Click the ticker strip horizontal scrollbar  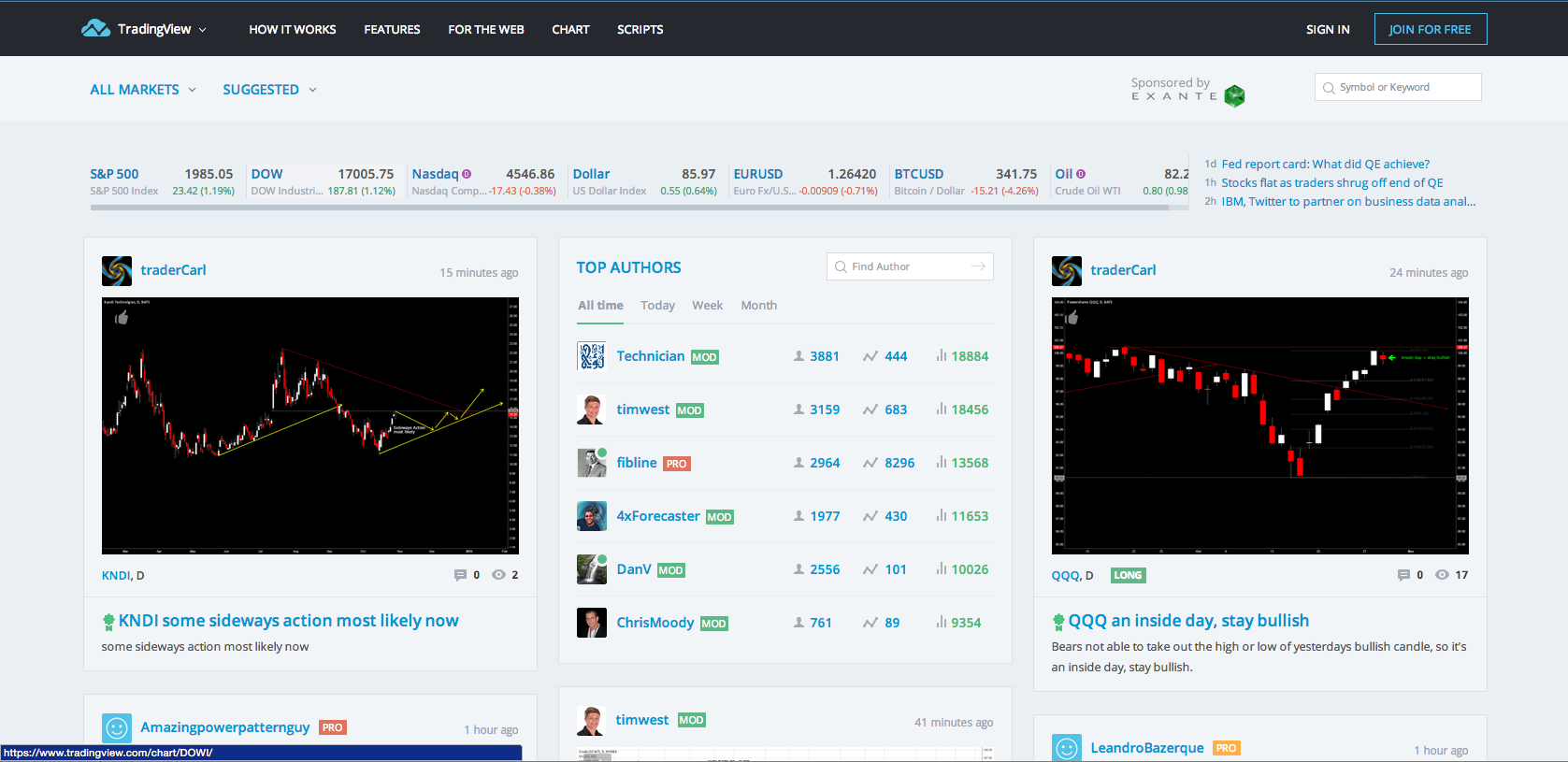coord(628,208)
